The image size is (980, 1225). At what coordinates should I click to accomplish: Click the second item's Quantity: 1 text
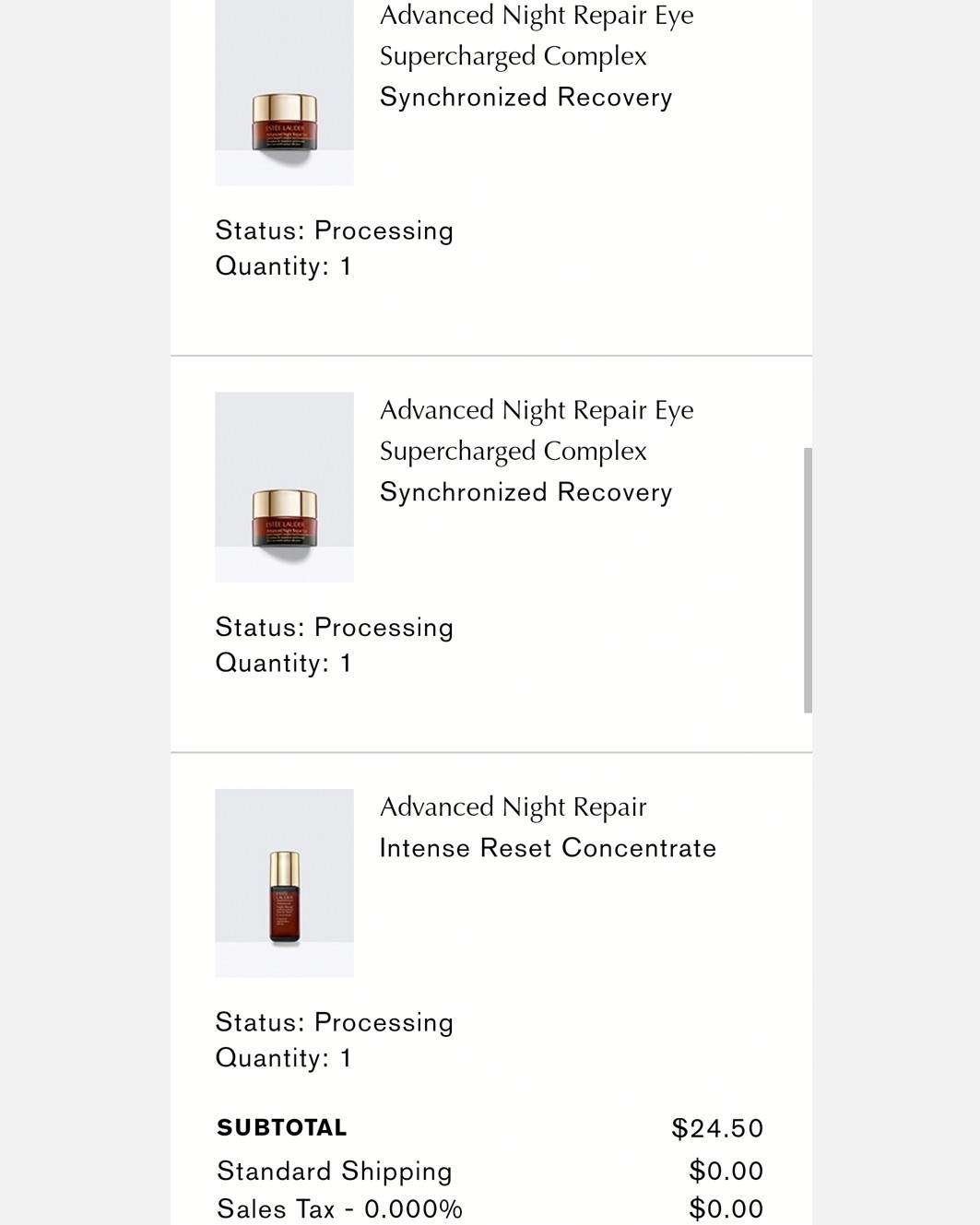pos(283,663)
